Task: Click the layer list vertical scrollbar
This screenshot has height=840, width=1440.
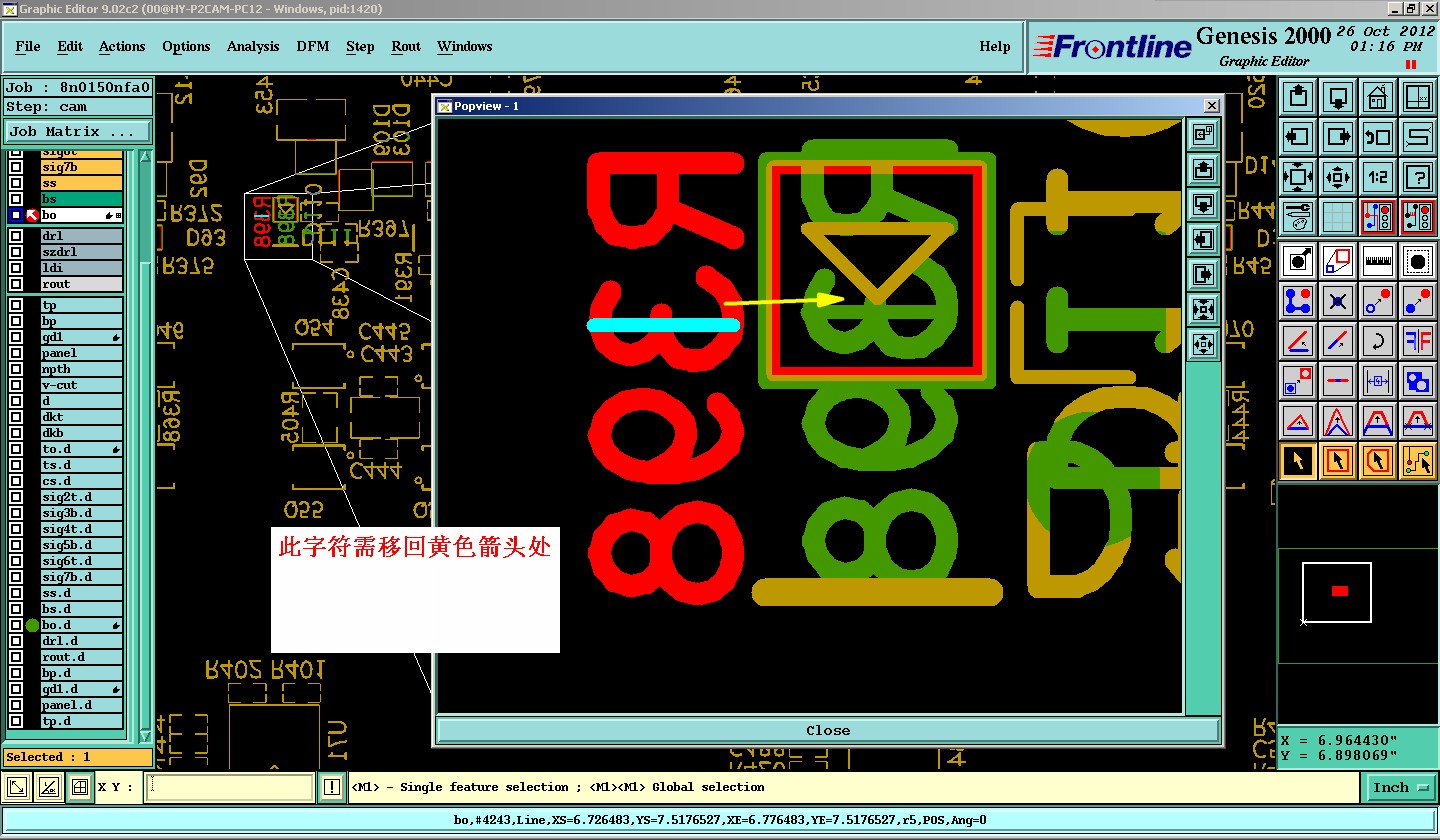Action: (145, 446)
